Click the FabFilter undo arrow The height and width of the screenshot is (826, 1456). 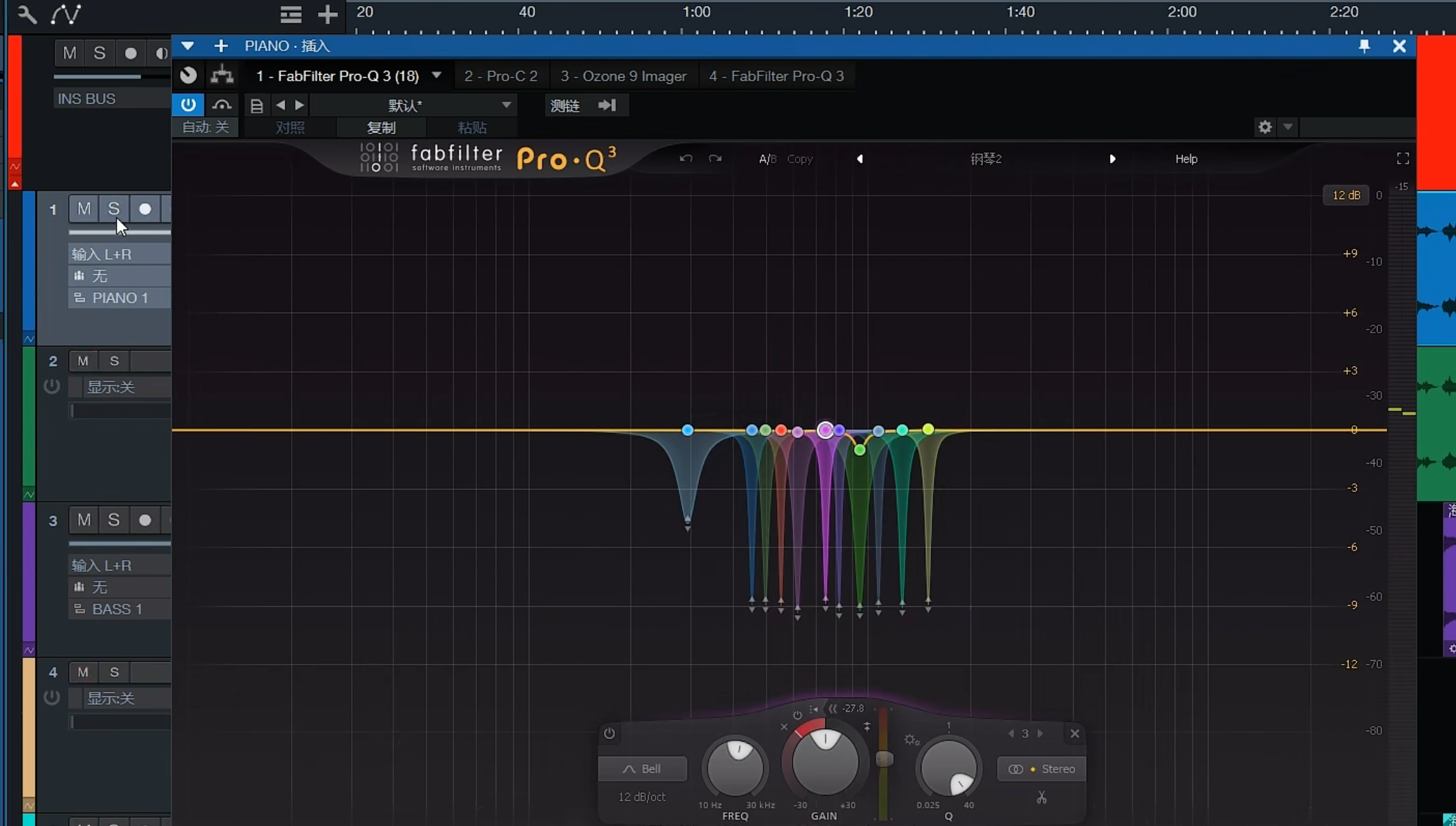click(x=686, y=159)
